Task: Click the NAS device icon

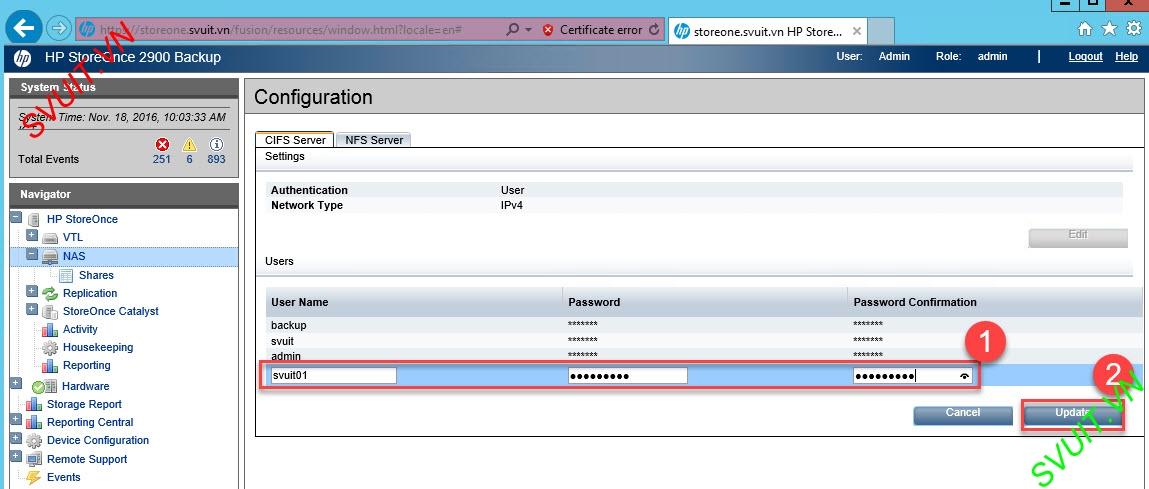Action: tap(50, 257)
